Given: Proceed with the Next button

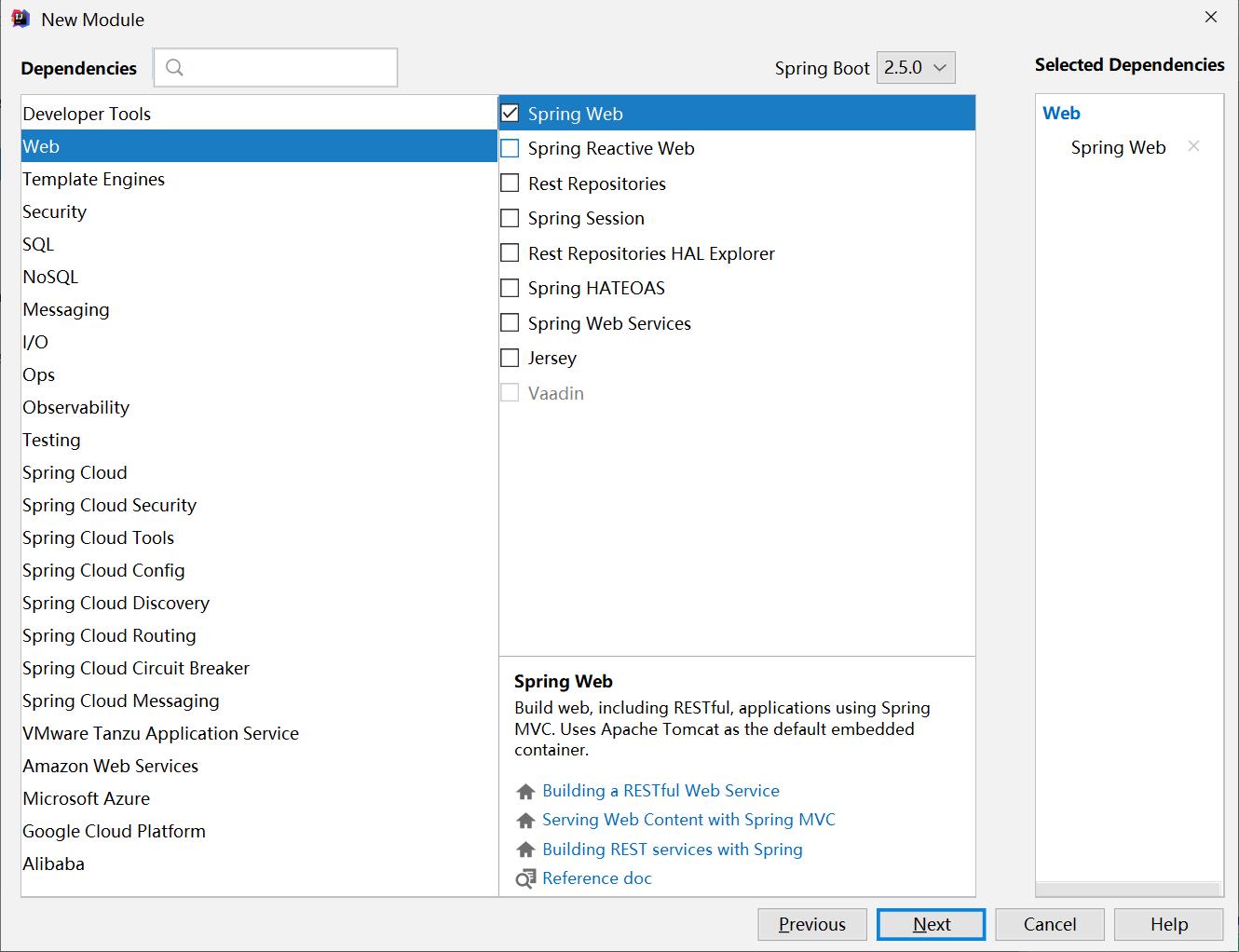Looking at the screenshot, I should coord(932,924).
